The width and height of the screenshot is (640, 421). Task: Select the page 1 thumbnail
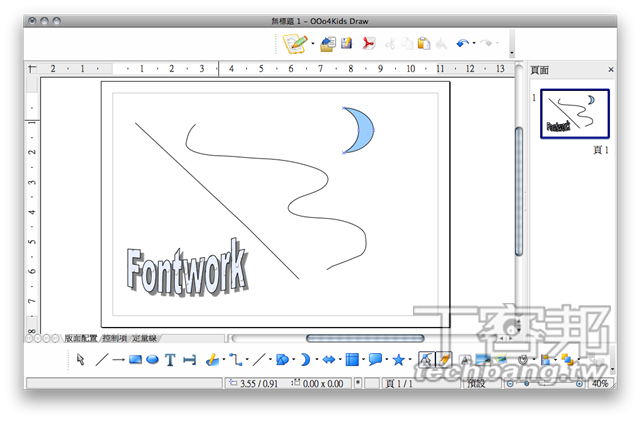(x=574, y=114)
